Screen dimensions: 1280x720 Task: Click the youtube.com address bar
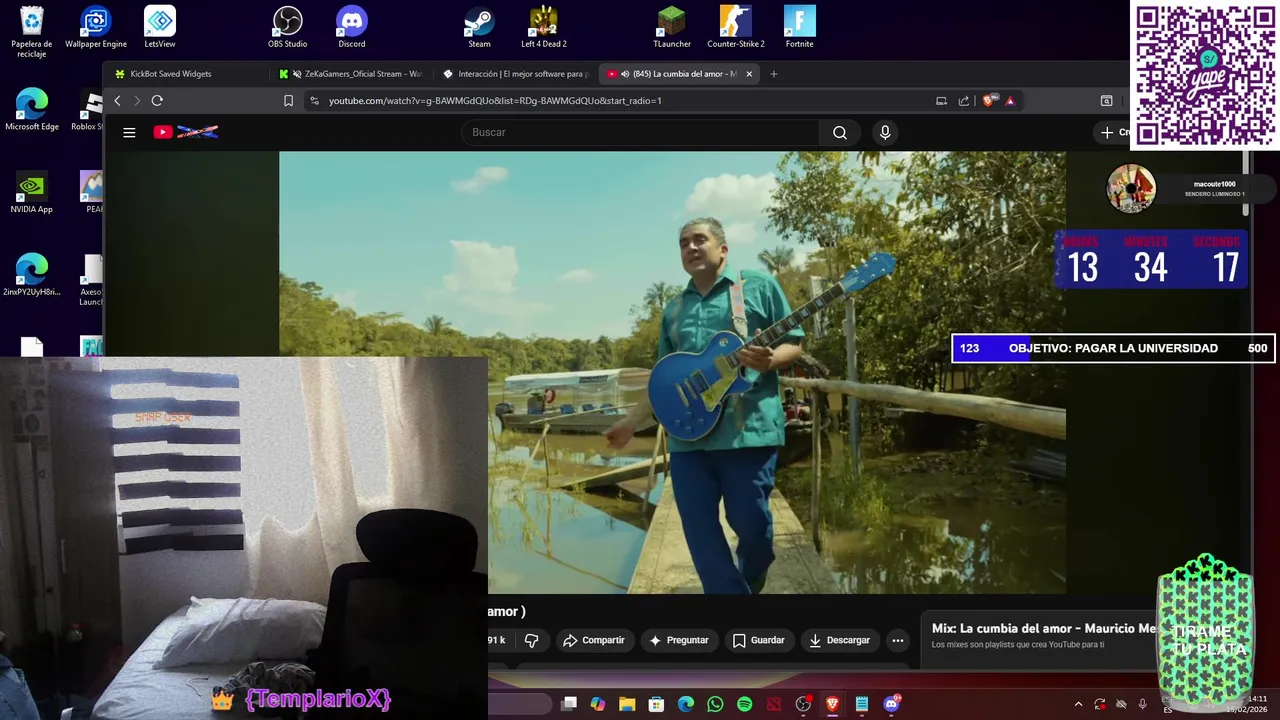pos(620,101)
